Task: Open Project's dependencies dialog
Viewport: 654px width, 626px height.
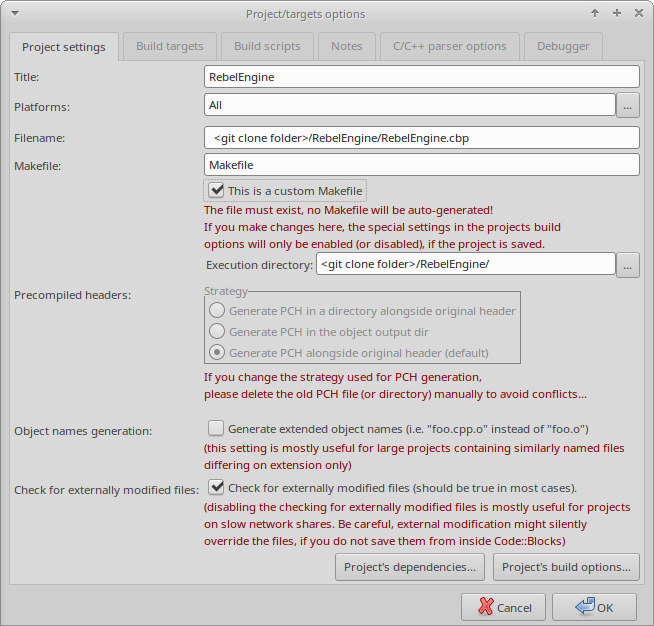Action: pyautogui.click(x=410, y=567)
